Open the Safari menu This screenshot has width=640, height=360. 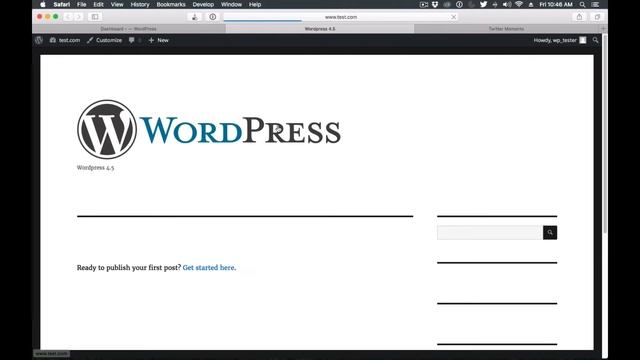[62, 4]
